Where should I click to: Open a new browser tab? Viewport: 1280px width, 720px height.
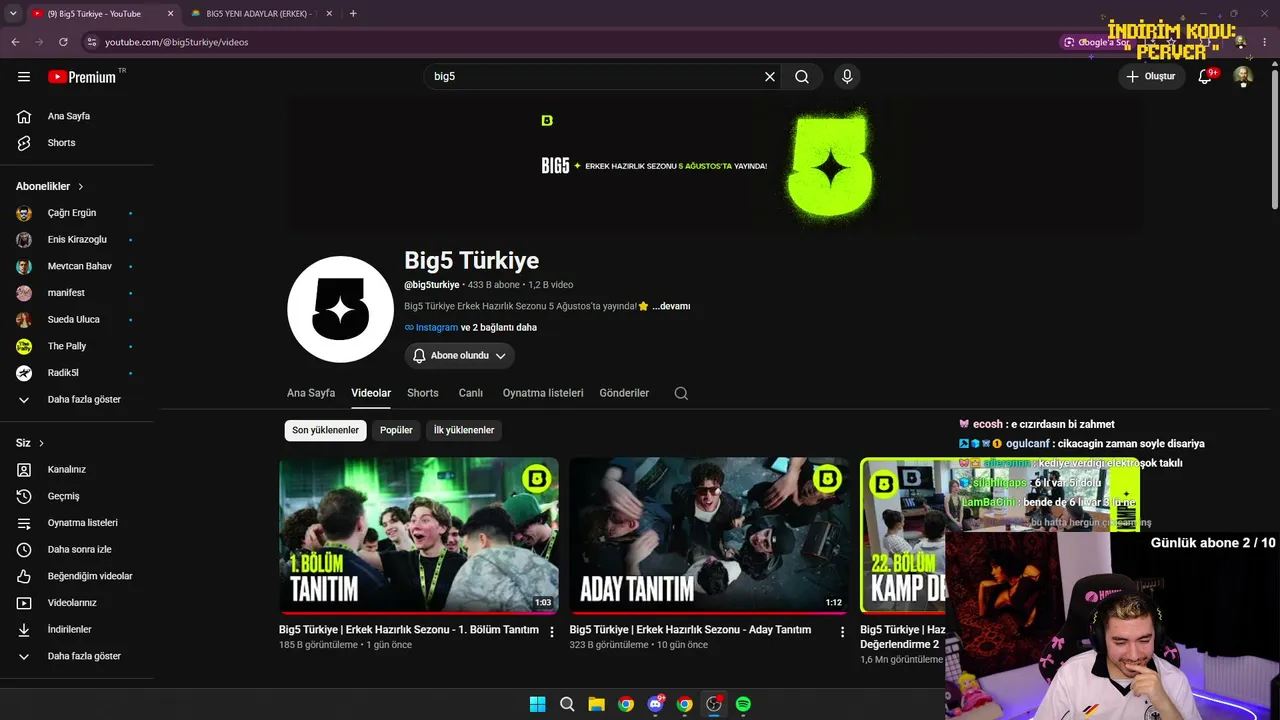(353, 13)
